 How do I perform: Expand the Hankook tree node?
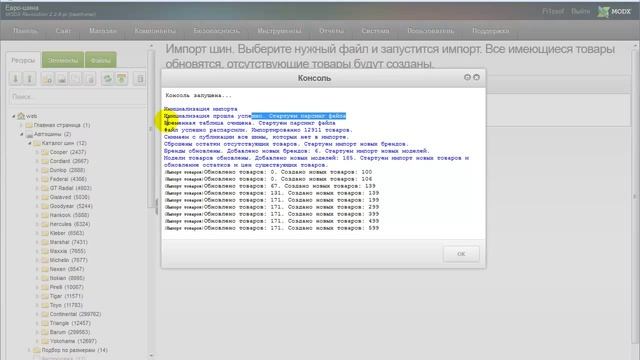37,215
